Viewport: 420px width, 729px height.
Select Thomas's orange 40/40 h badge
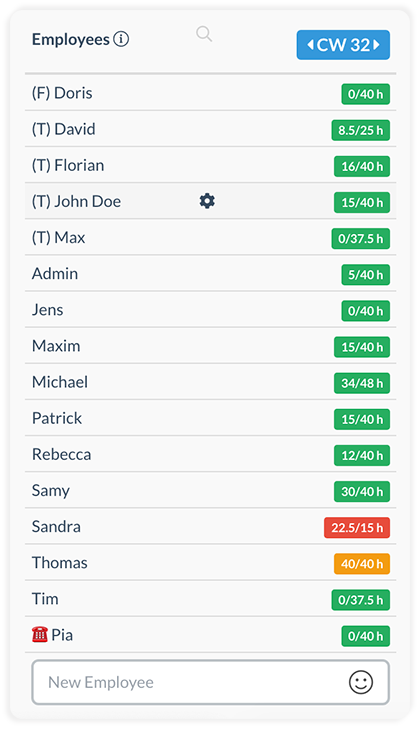point(362,564)
